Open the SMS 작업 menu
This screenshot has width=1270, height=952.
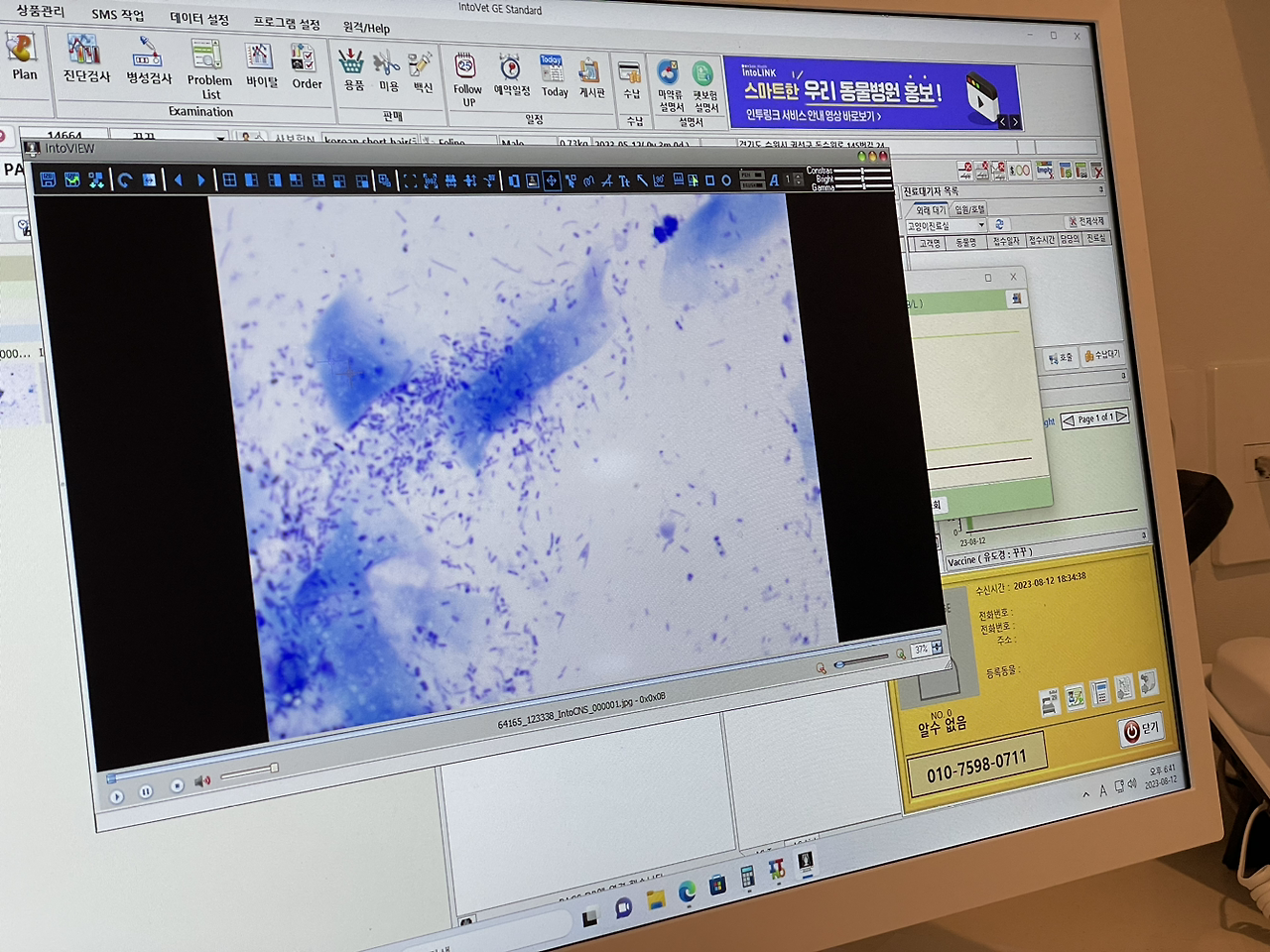(x=117, y=15)
